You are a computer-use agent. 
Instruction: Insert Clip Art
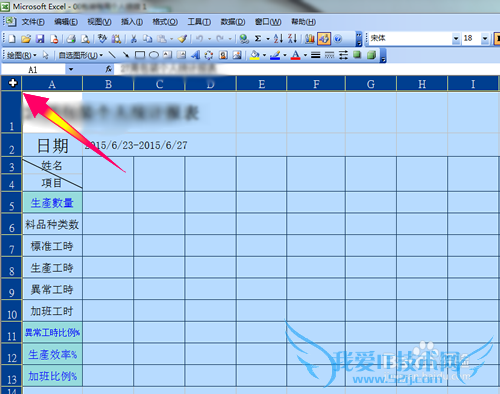pyautogui.click(x=223, y=55)
